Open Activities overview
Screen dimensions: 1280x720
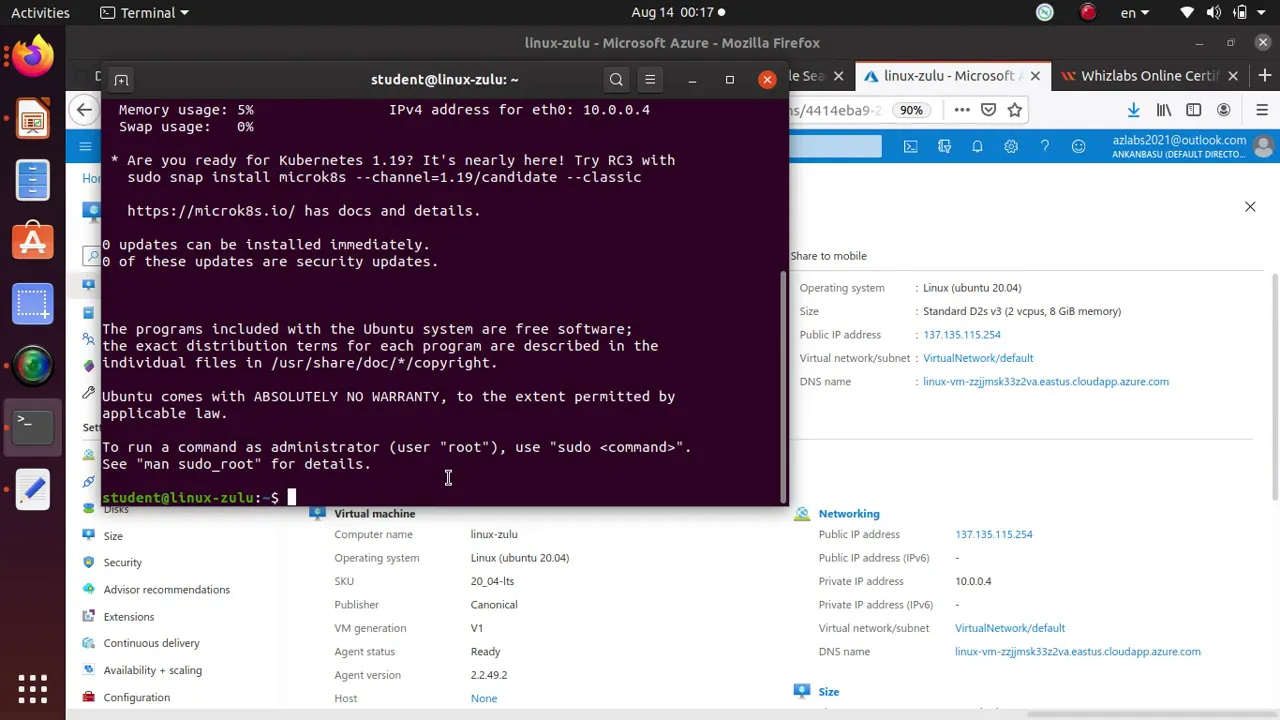[40, 13]
